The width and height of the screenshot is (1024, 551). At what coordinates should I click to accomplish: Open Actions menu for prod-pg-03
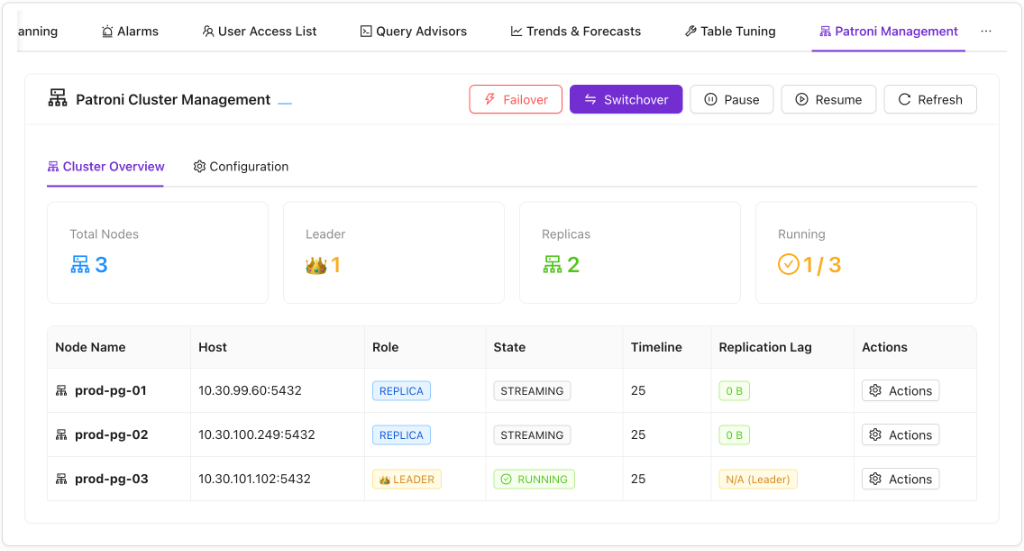point(900,479)
